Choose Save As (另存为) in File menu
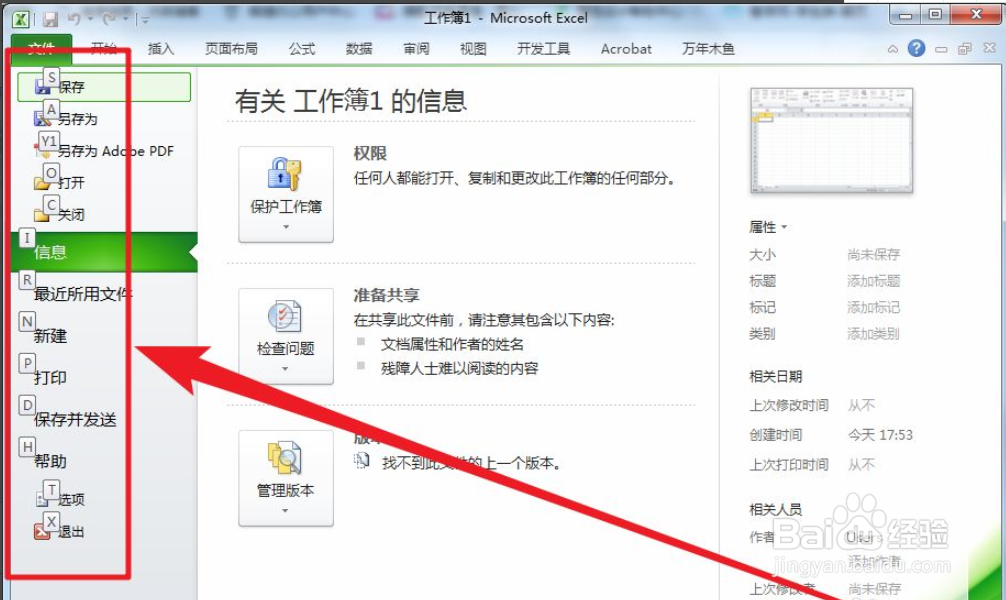This screenshot has height=600, width=1006. coord(66,119)
